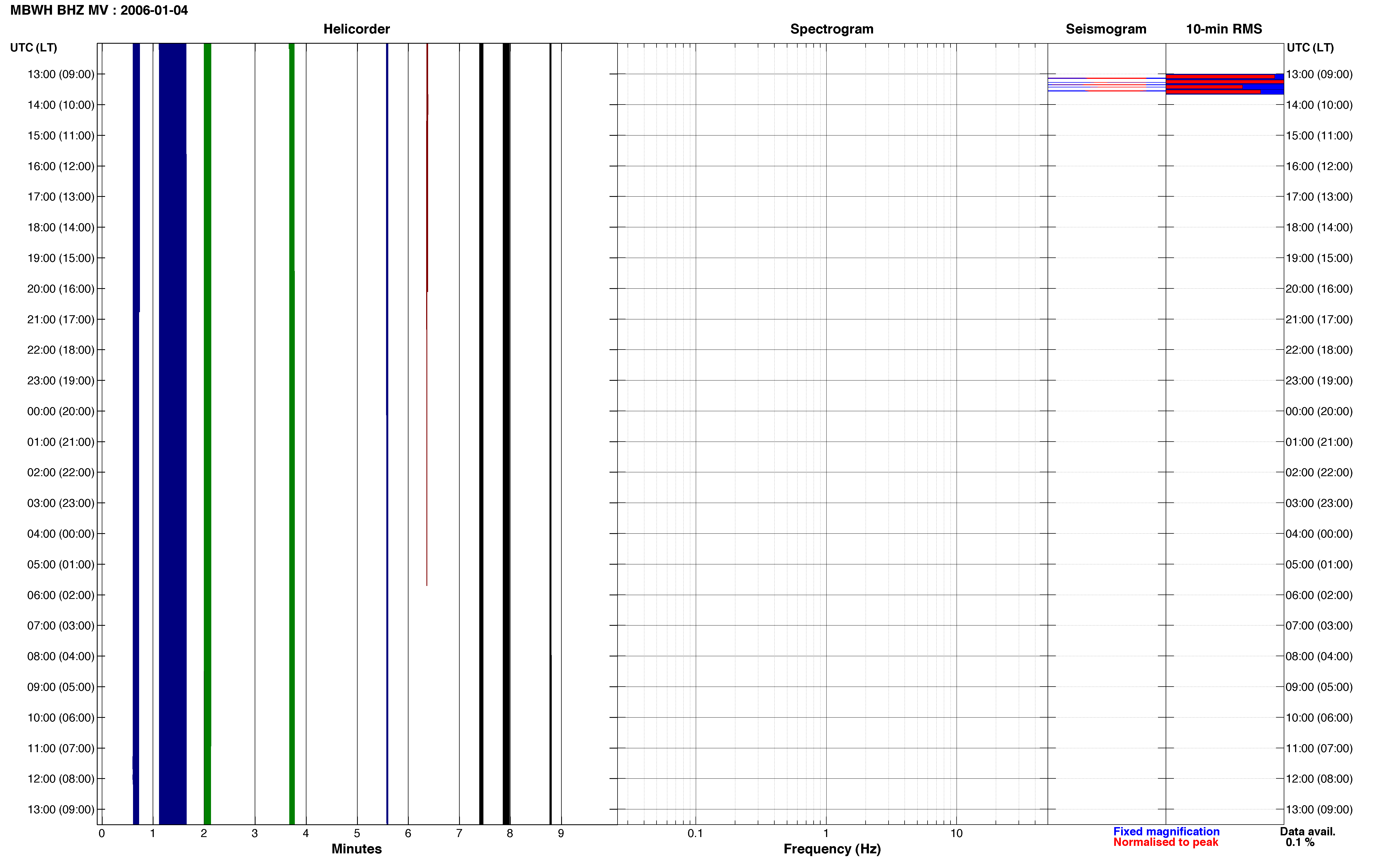Click 07:00 (03:00) on the RMS-side time axis
Viewport: 1388px width, 868px height.
[x=1319, y=626]
